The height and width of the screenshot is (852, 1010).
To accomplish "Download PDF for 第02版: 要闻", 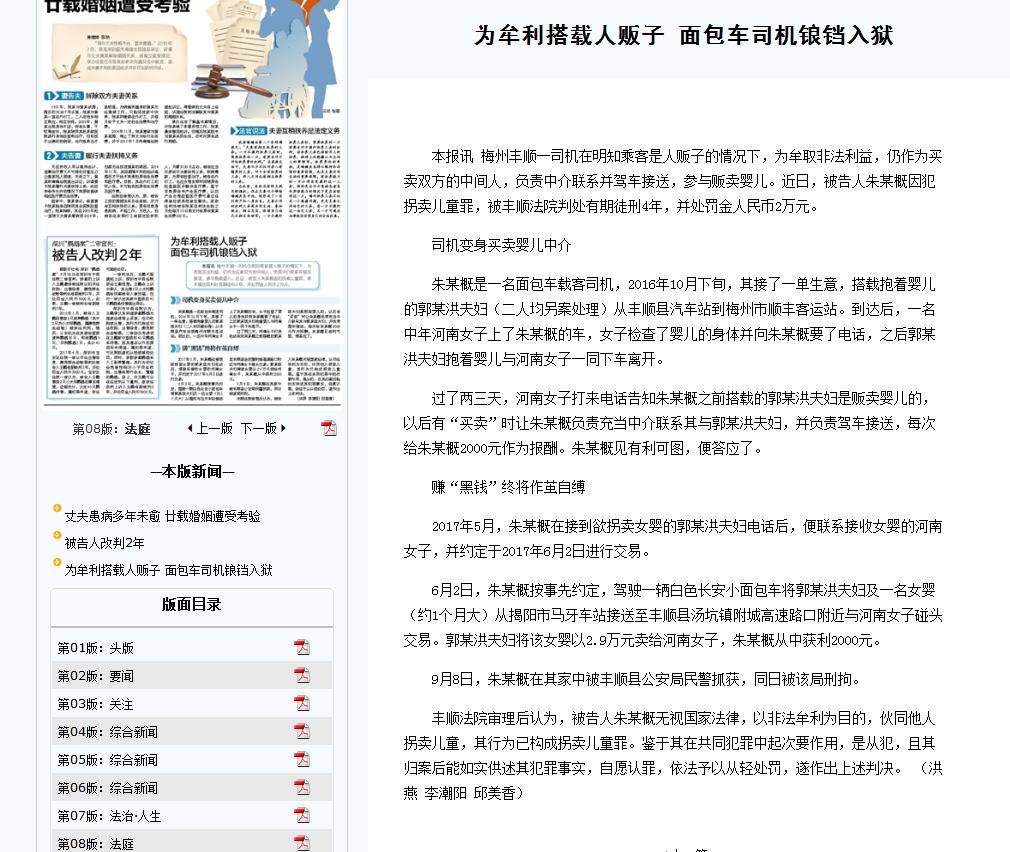I will (301, 675).
